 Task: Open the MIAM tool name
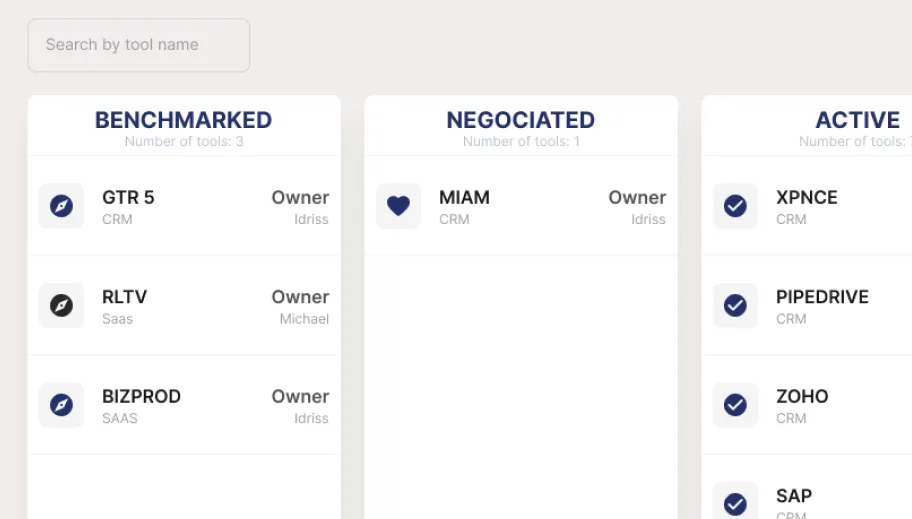pyautogui.click(x=464, y=198)
